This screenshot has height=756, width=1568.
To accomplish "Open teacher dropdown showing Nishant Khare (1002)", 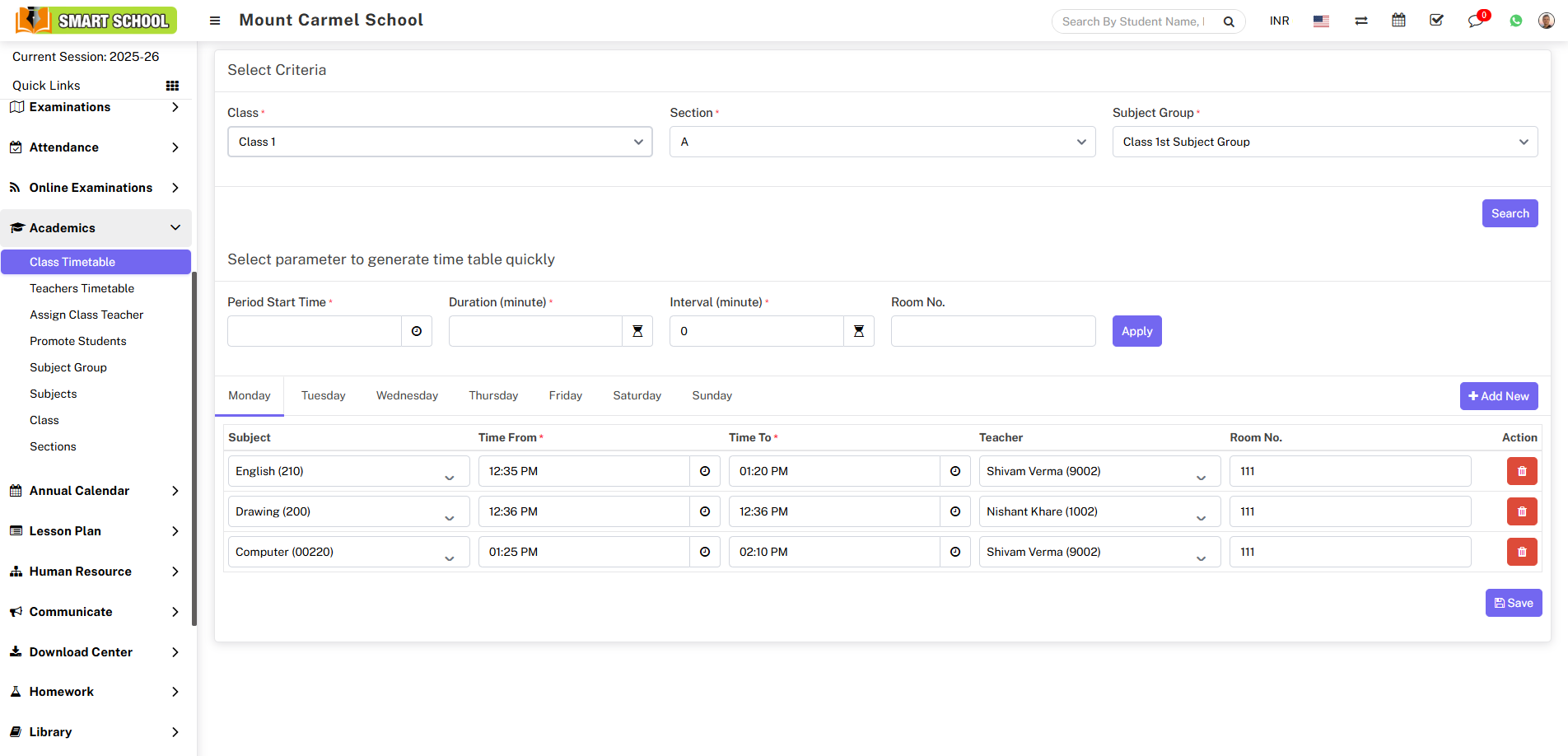I will 1099,511.
